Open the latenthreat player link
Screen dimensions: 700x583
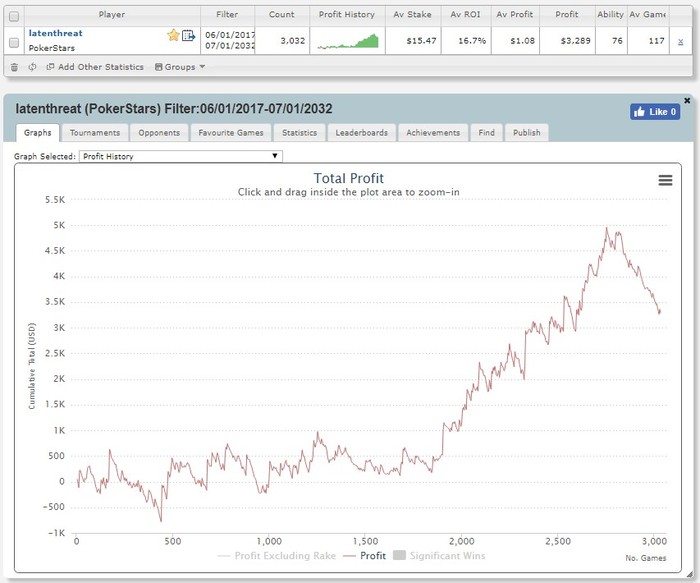point(55,33)
